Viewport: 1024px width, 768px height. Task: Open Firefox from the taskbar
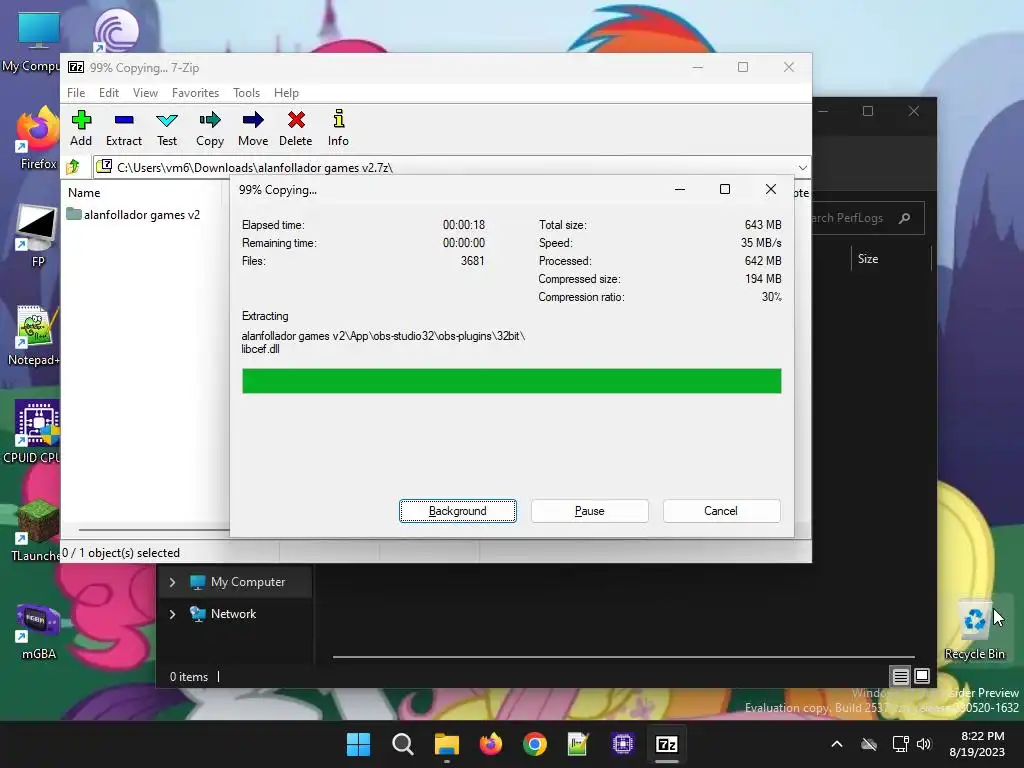coord(490,744)
